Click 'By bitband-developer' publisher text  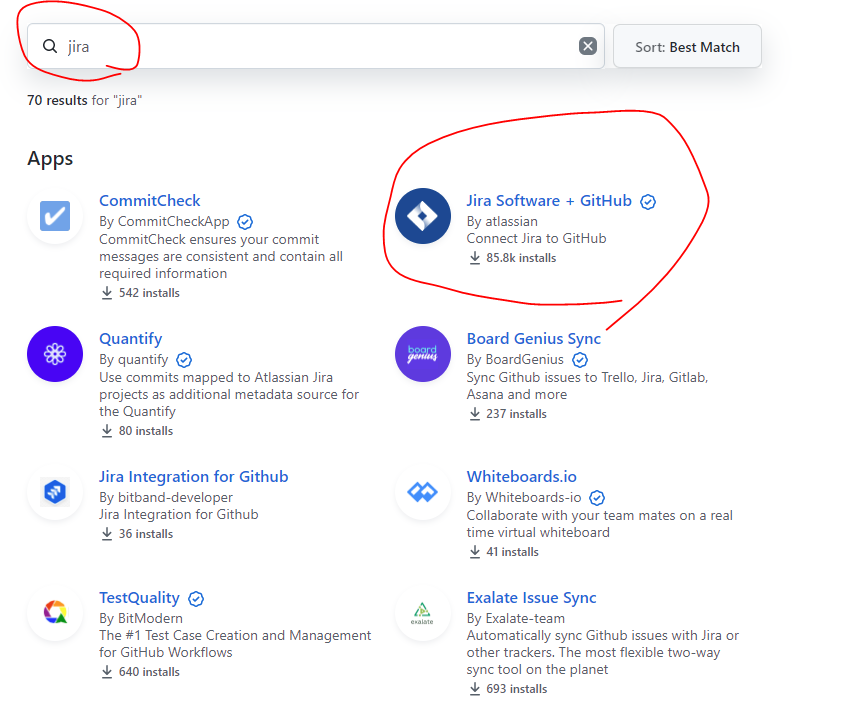pyautogui.click(x=166, y=497)
